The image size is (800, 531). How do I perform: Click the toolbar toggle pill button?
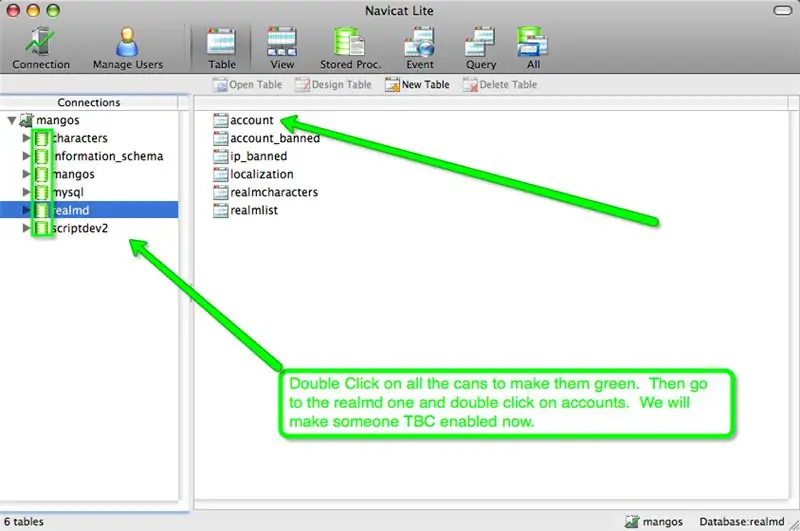coord(783,11)
